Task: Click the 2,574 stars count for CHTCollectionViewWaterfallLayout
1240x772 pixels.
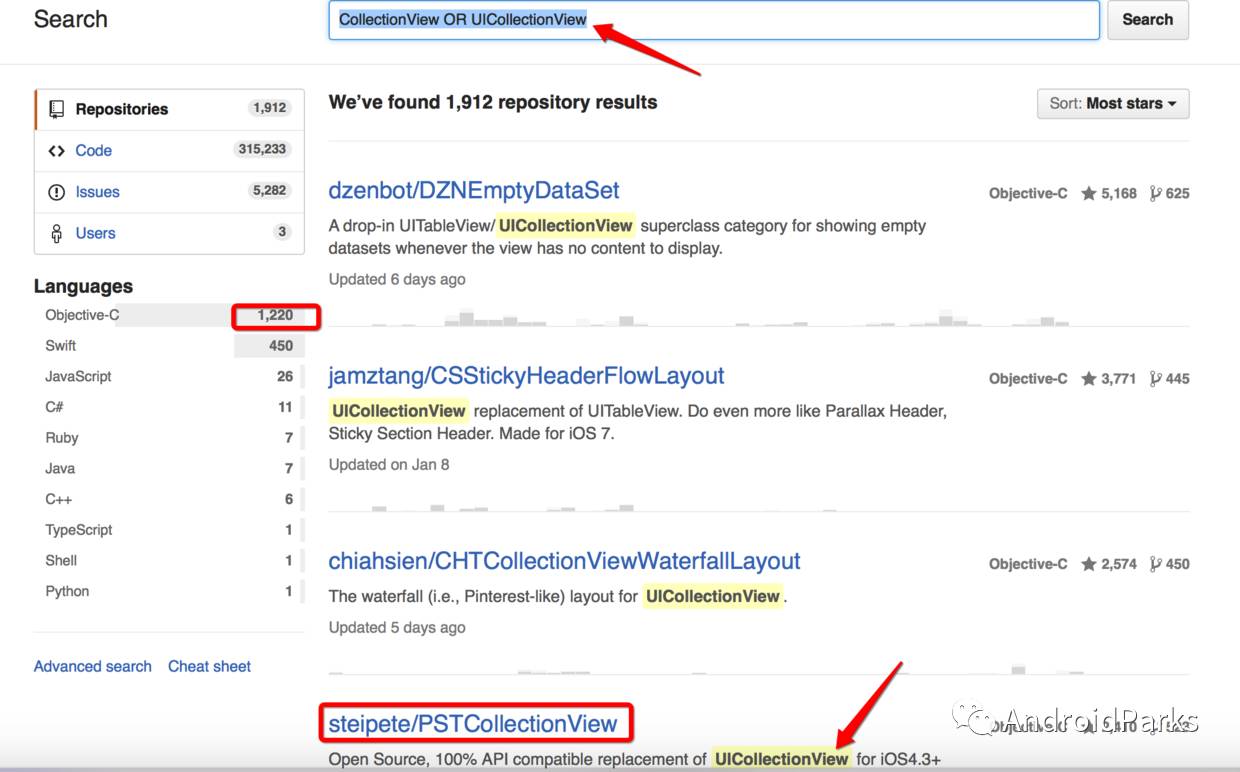Action: [x=1108, y=564]
